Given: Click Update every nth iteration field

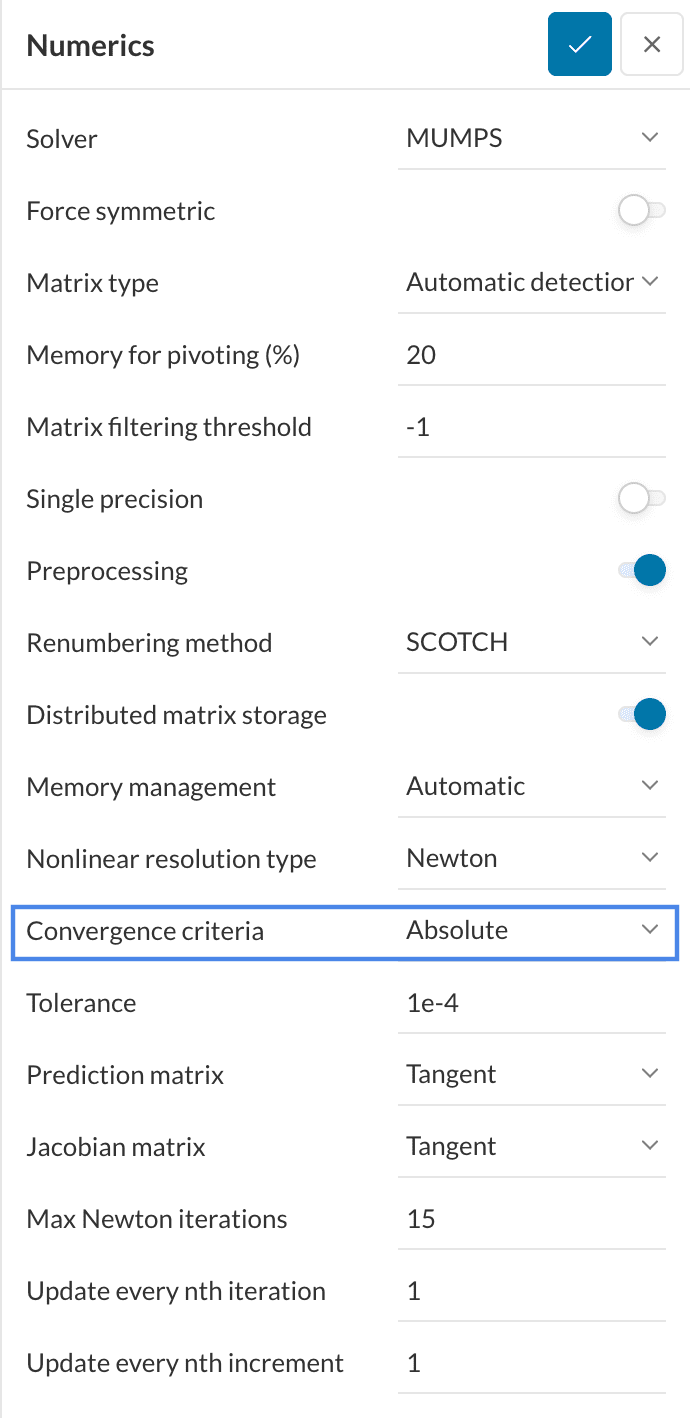Looking at the screenshot, I should (x=531, y=1291).
